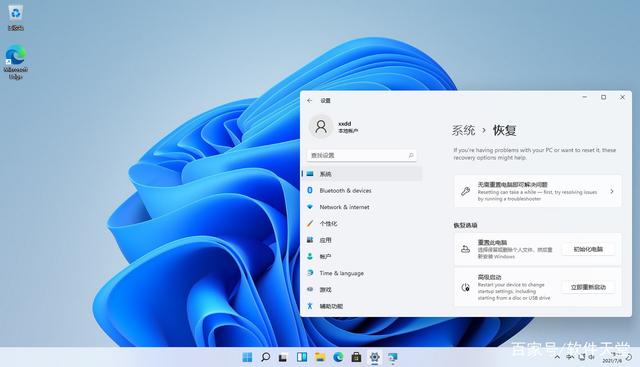The height and width of the screenshot is (367, 640).
Task: Open taskbar Search
Action: click(x=265, y=357)
